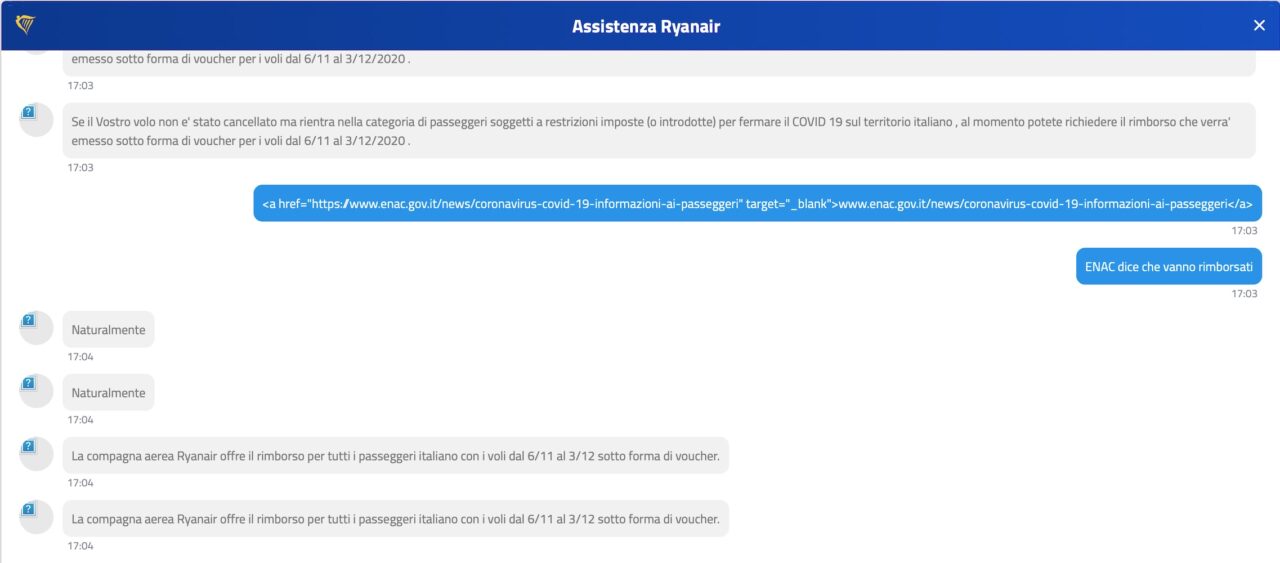This screenshot has height=563, width=1280.
Task: Close the Assistenza Ryanair chat window
Action: point(1259,26)
